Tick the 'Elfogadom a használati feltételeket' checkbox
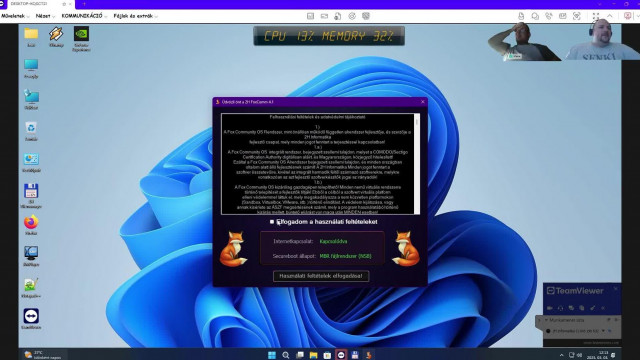Screen dimensions: 640x360 pyautogui.click(x=272, y=222)
